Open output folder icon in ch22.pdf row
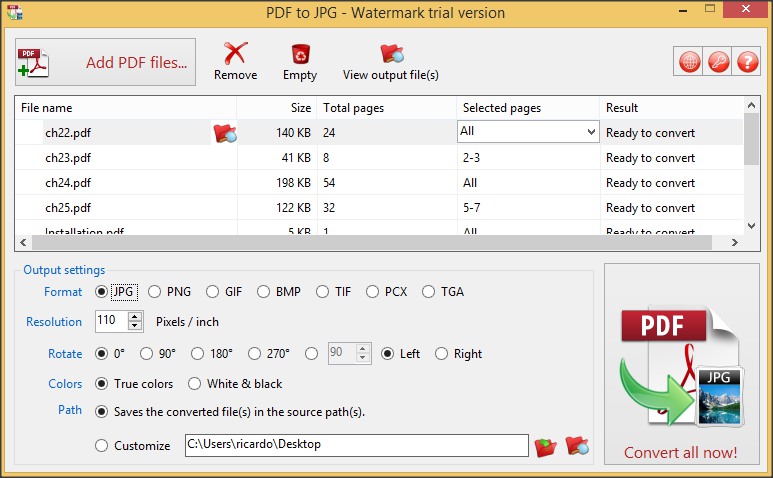Image resolution: width=773 pixels, height=478 pixels. pos(225,133)
